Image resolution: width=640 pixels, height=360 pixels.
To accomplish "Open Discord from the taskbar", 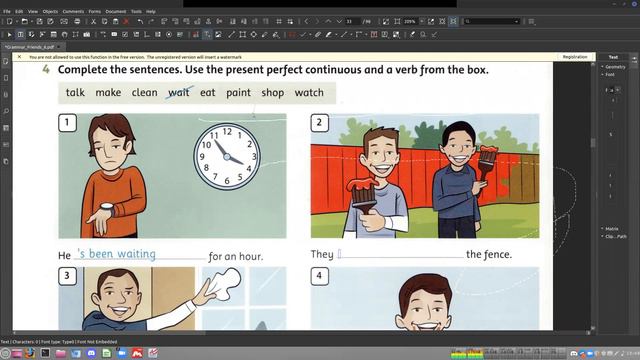I will click(91, 353).
